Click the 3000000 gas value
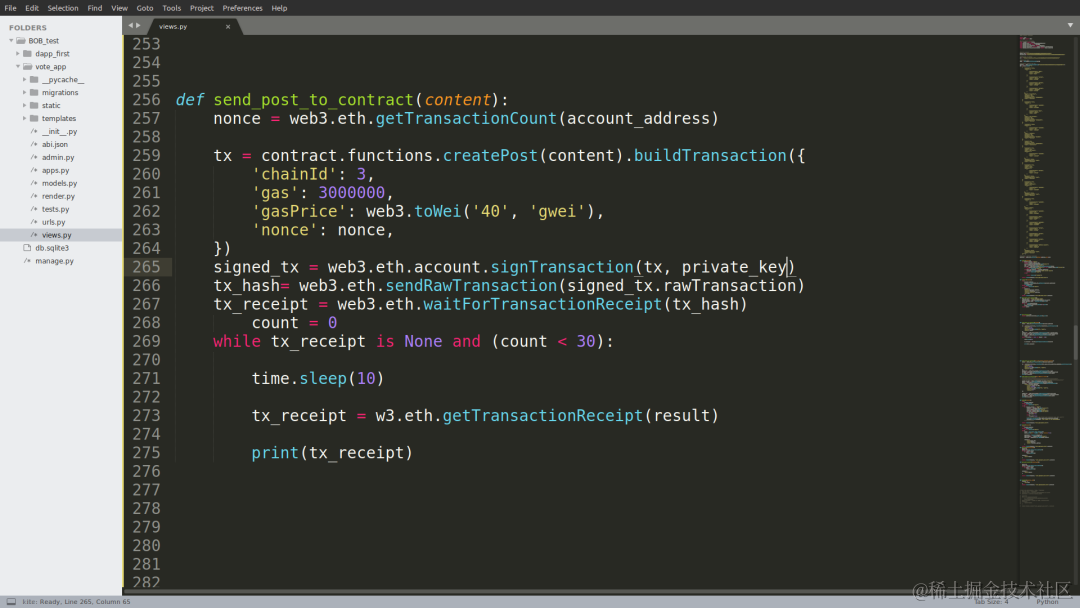 coord(351,193)
